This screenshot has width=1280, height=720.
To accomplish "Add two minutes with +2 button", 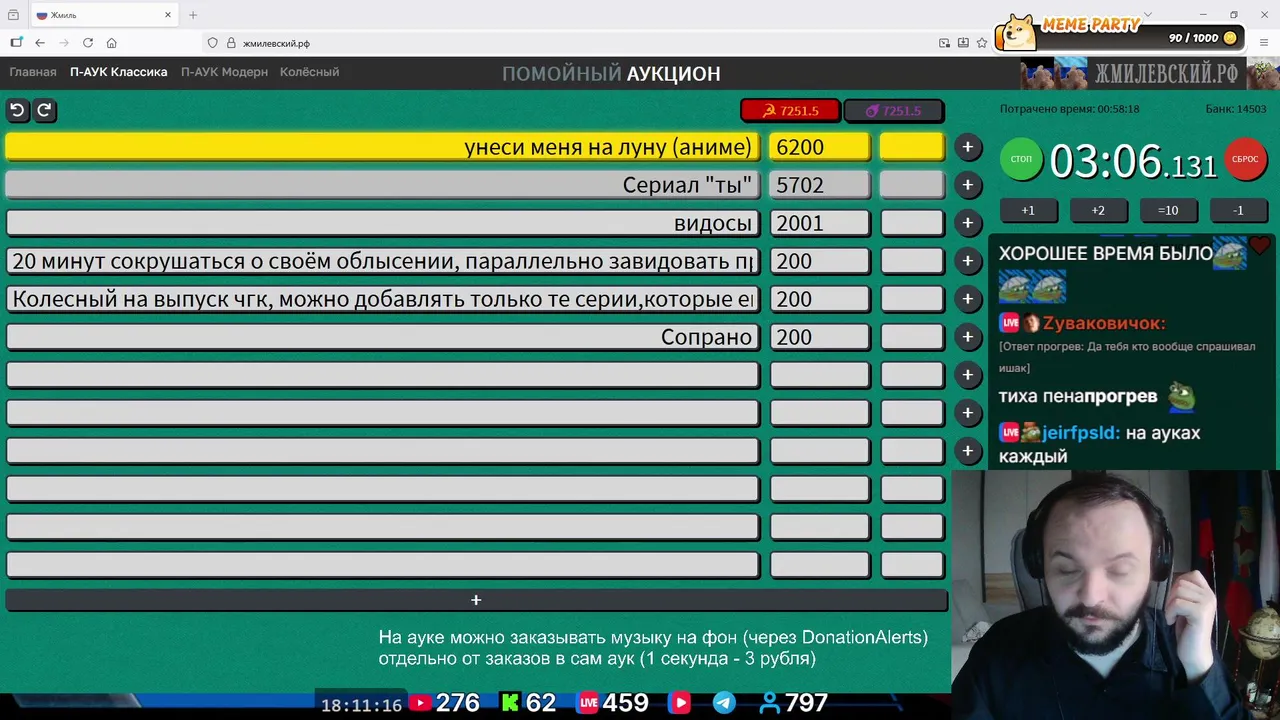I will [1098, 210].
